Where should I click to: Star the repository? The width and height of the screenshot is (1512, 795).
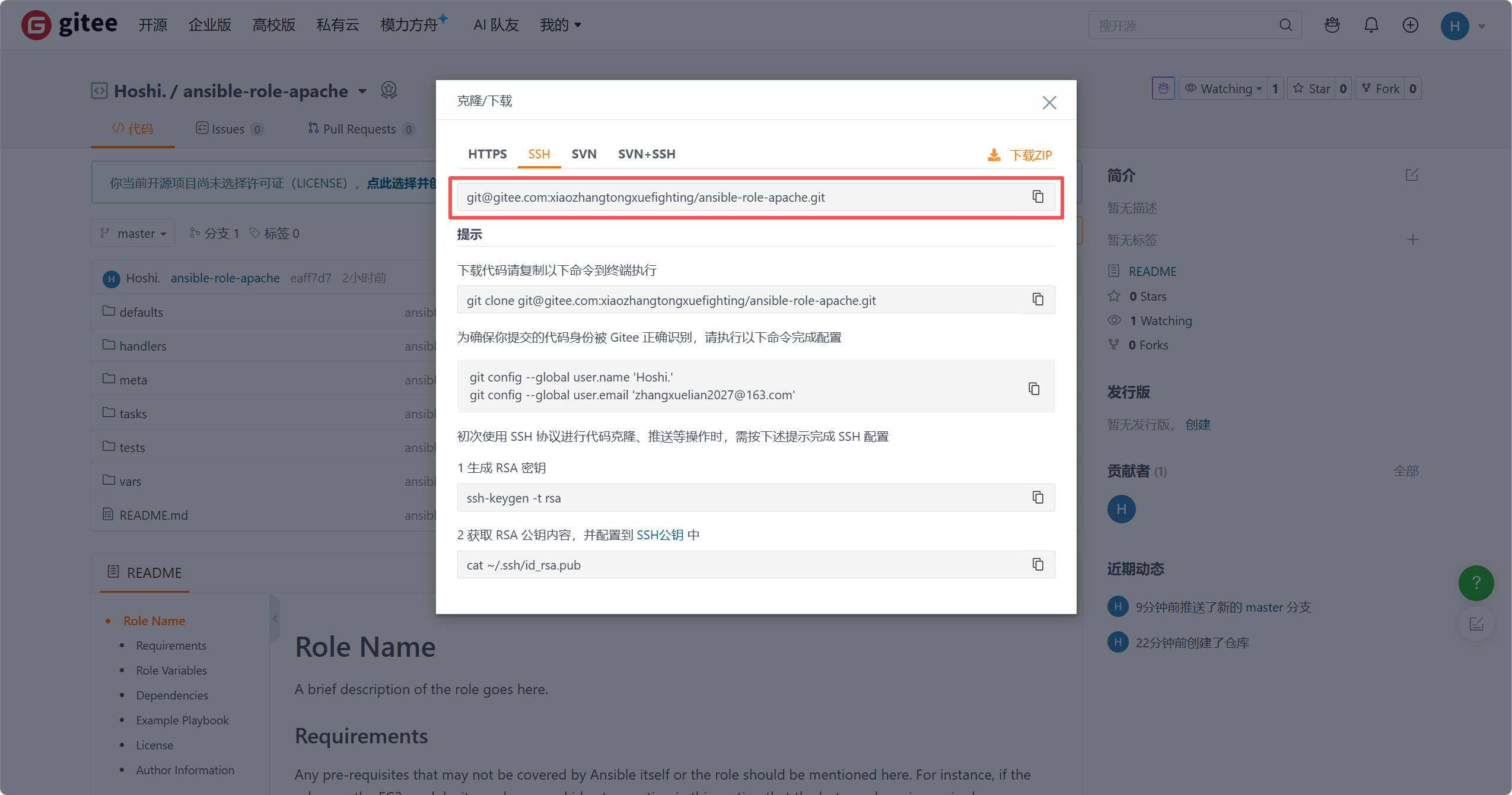[1312, 88]
